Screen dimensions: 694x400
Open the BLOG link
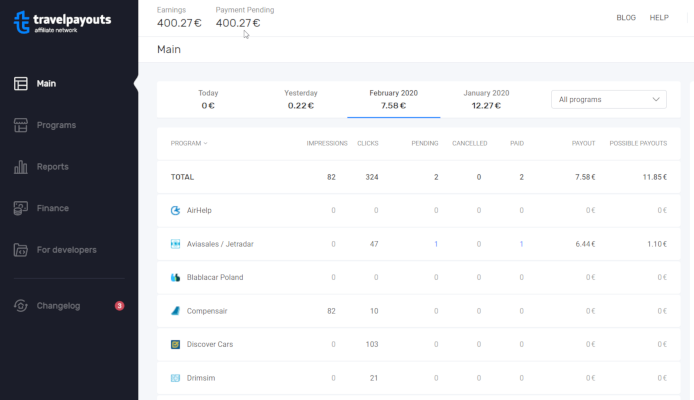click(x=626, y=18)
